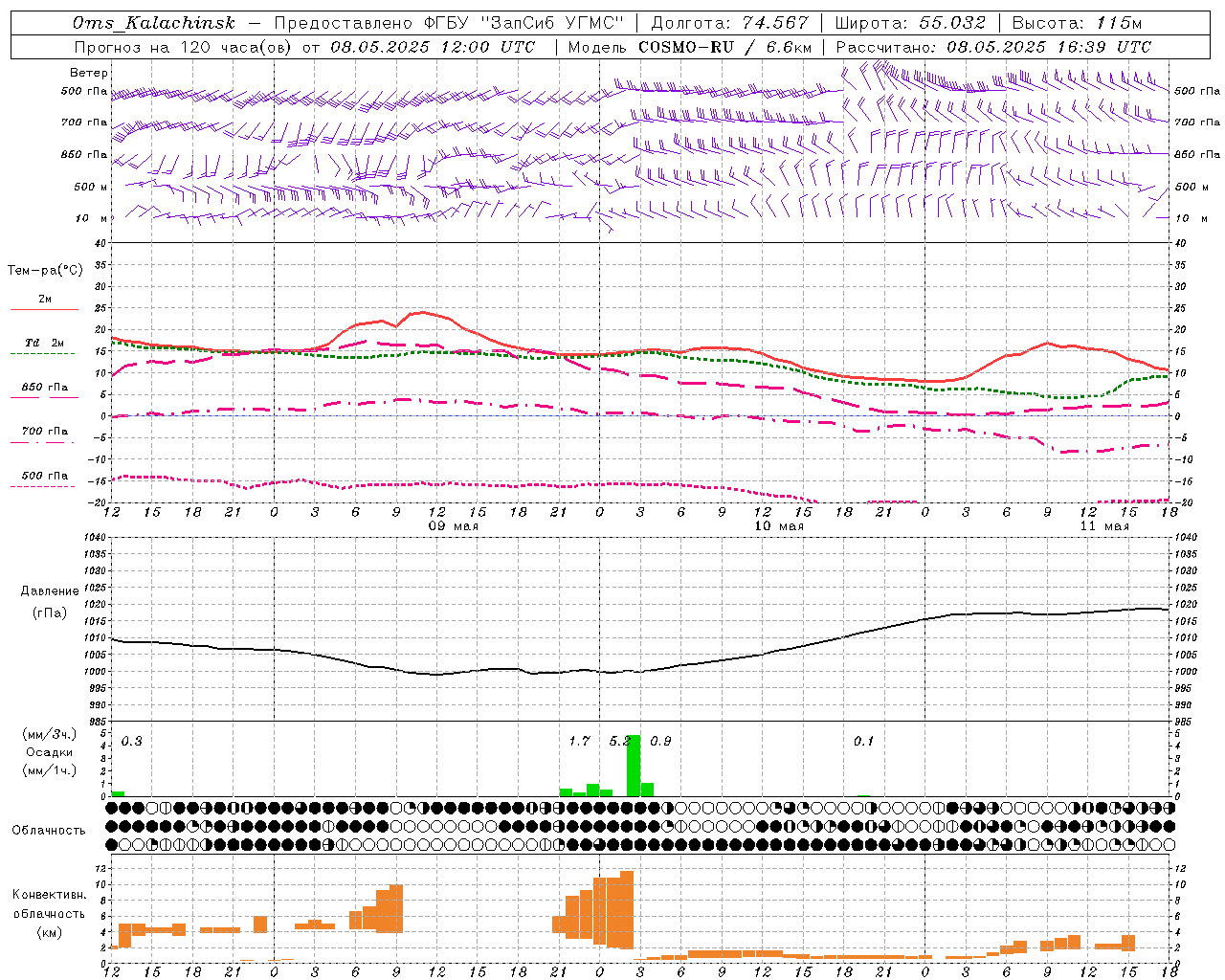Click the right 500 гПа wind level label
Screen dimensions: 1225x980
pyautogui.click(x=1197, y=91)
